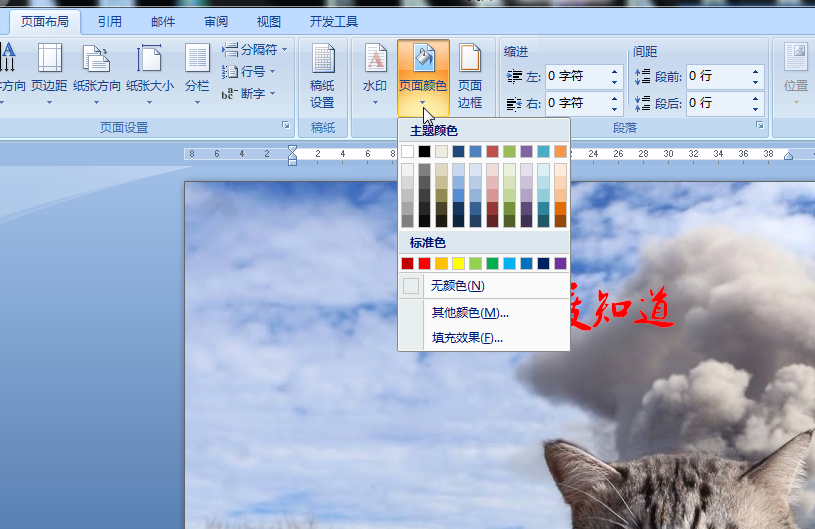The image size is (815, 529).
Task: Switch to the 邮件 tab
Action: click(x=163, y=22)
